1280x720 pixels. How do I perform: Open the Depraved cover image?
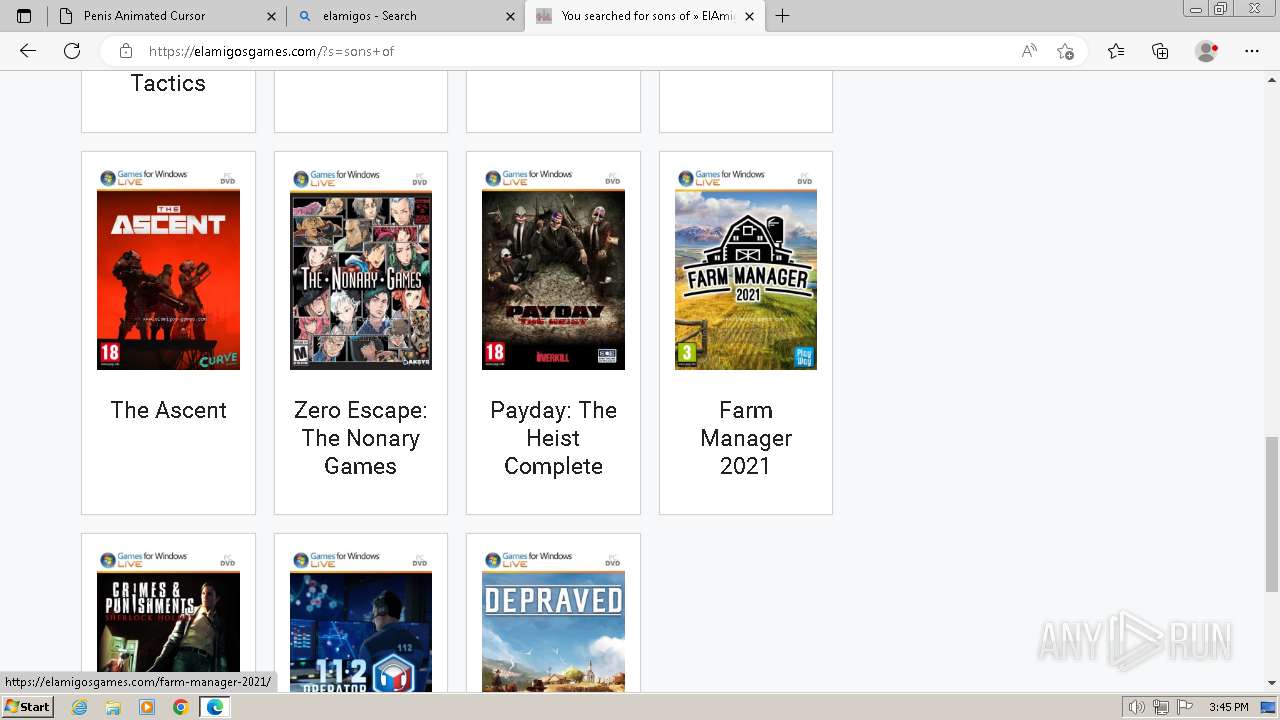pos(553,620)
